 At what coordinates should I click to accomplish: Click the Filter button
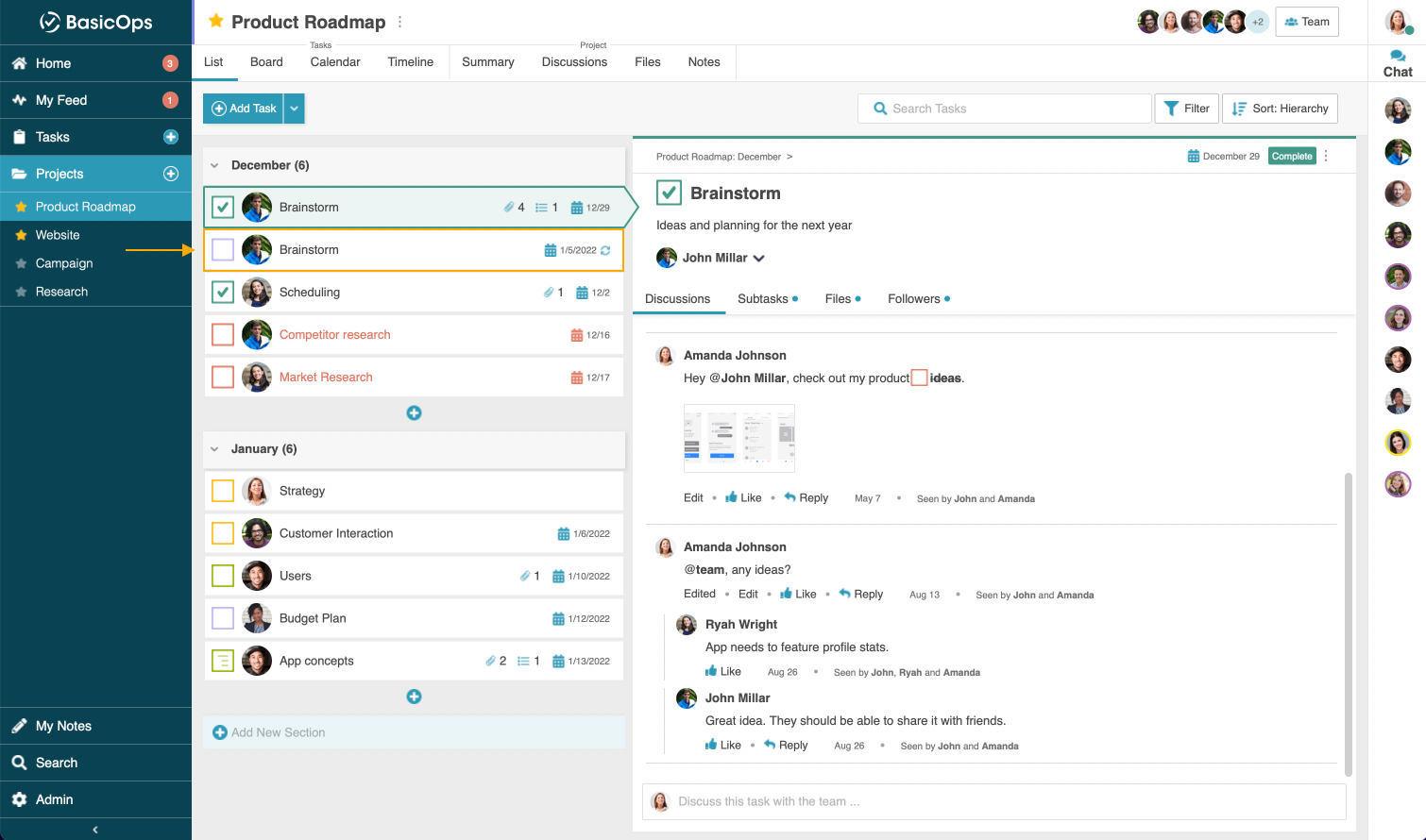(1186, 109)
